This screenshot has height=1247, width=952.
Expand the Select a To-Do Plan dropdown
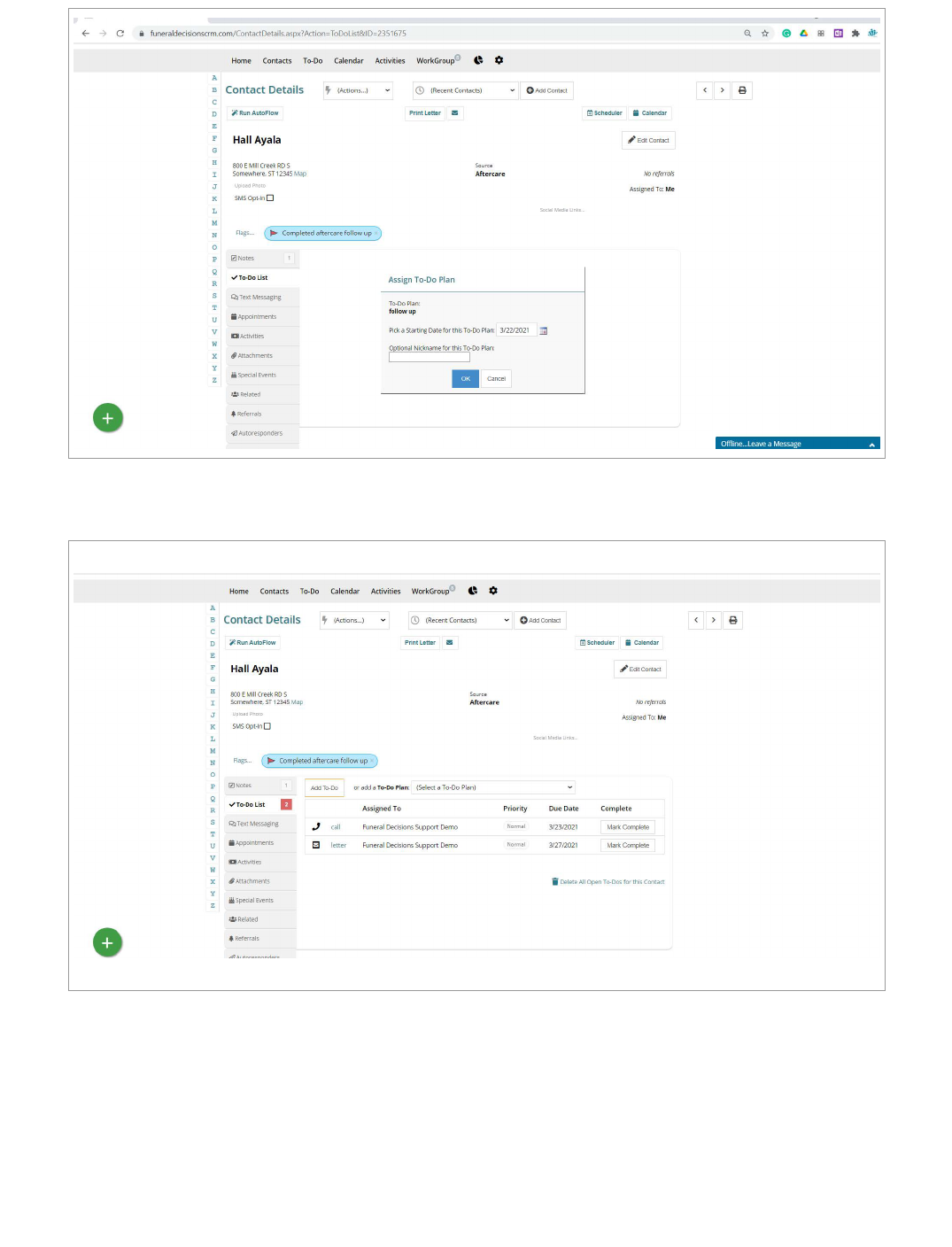(x=493, y=787)
